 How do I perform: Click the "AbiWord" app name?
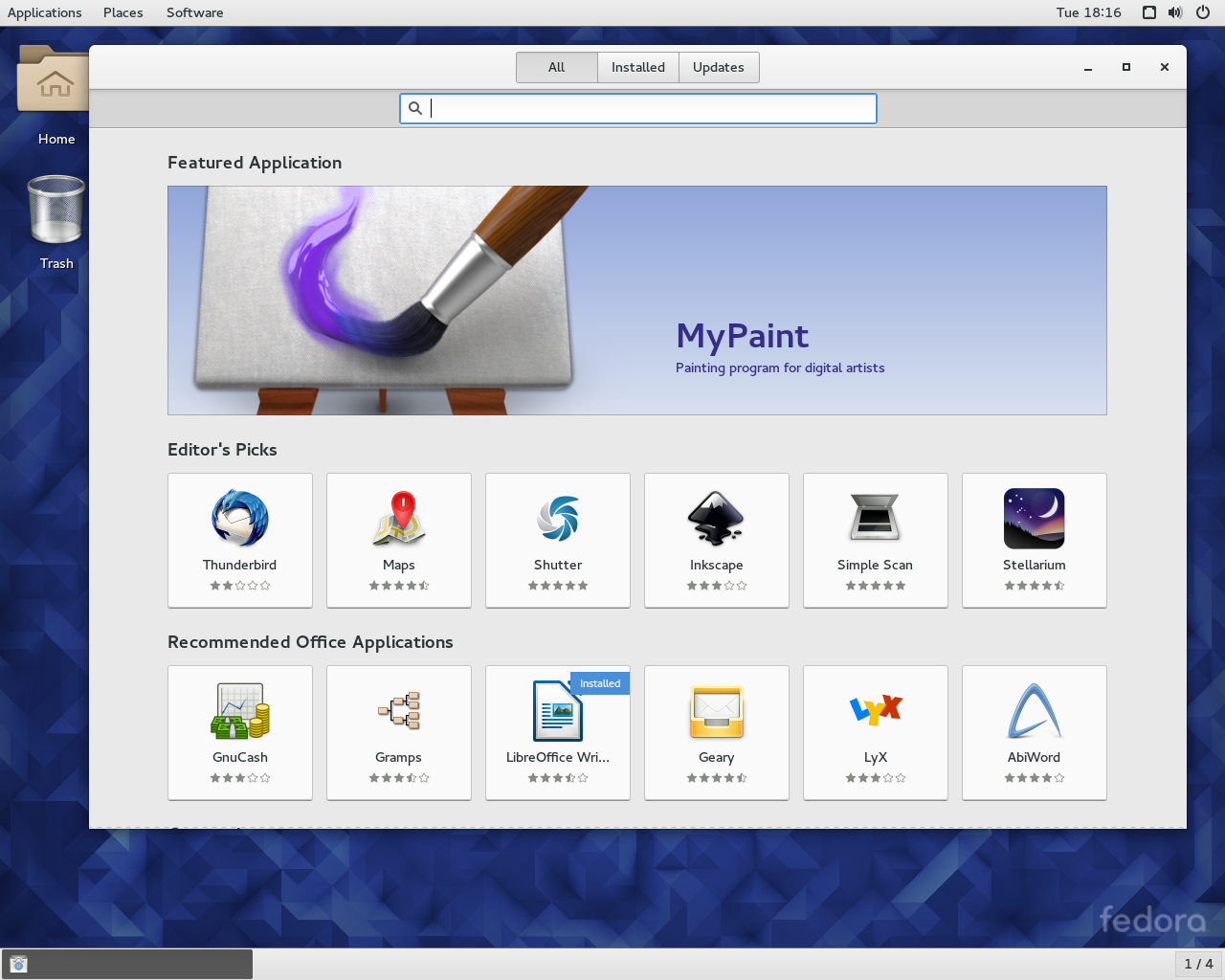click(x=1035, y=757)
